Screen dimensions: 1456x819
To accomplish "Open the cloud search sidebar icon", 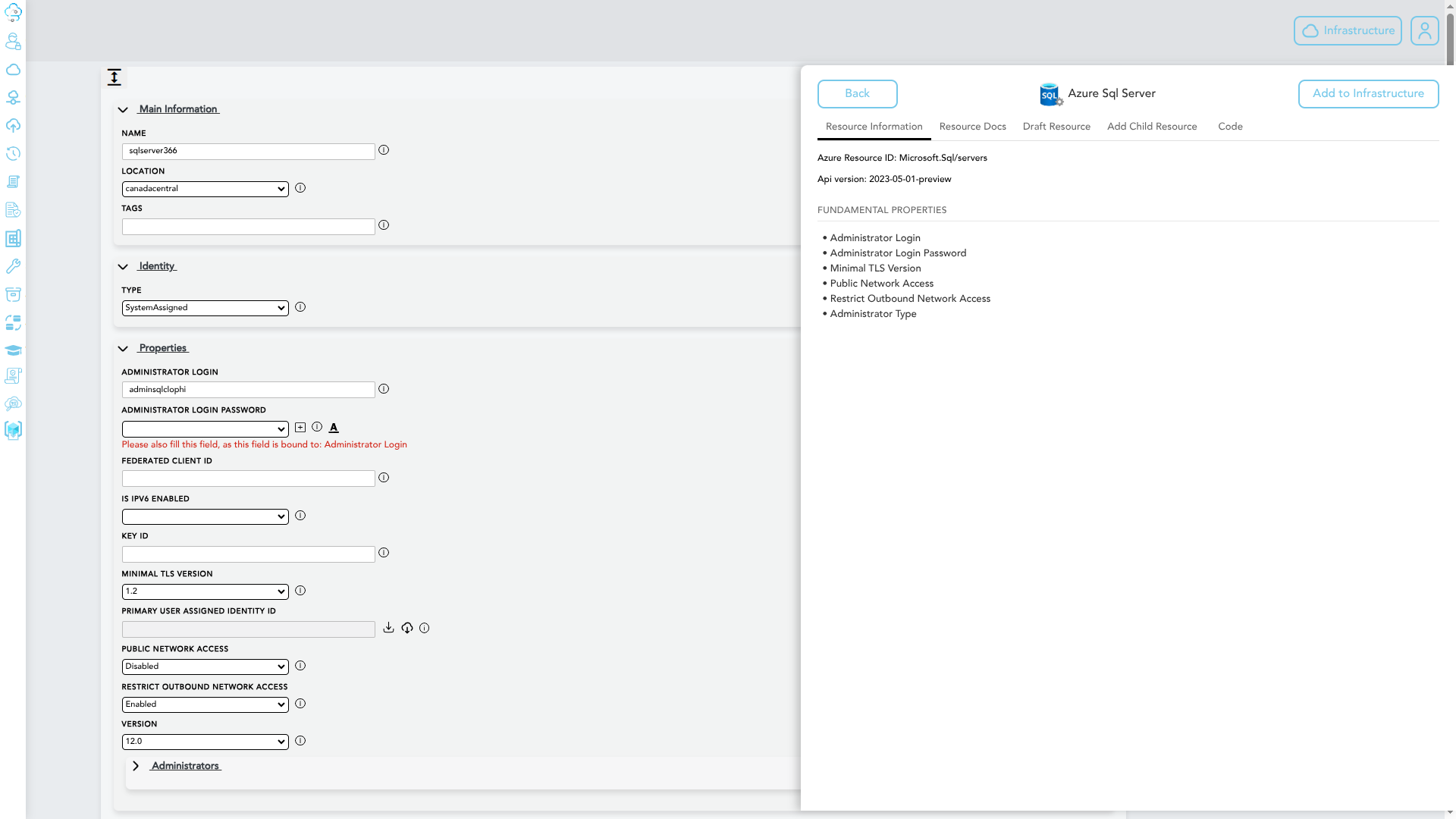I will 13,403.
